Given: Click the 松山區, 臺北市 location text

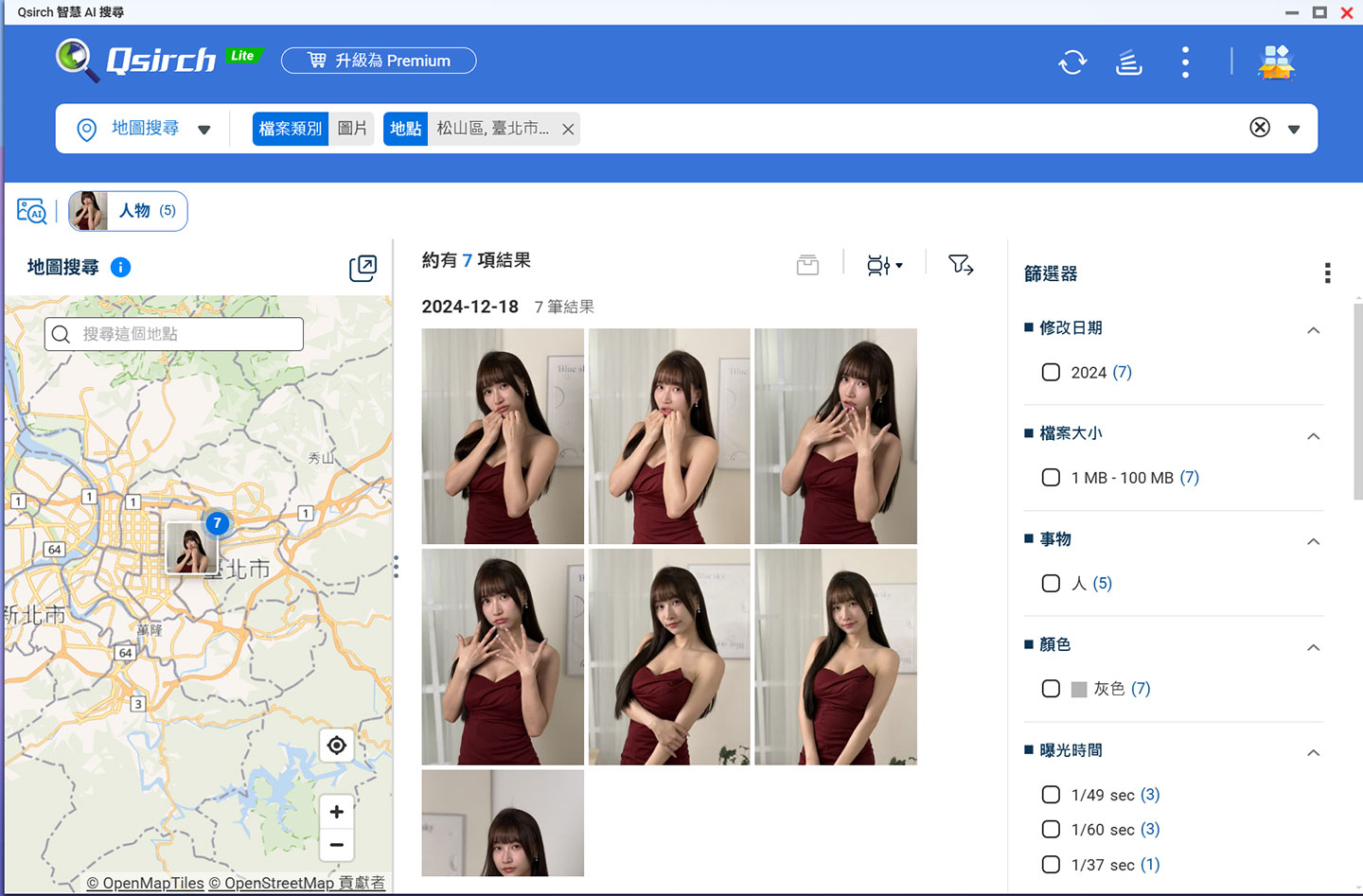Looking at the screenshot, I should pos(492,129).
